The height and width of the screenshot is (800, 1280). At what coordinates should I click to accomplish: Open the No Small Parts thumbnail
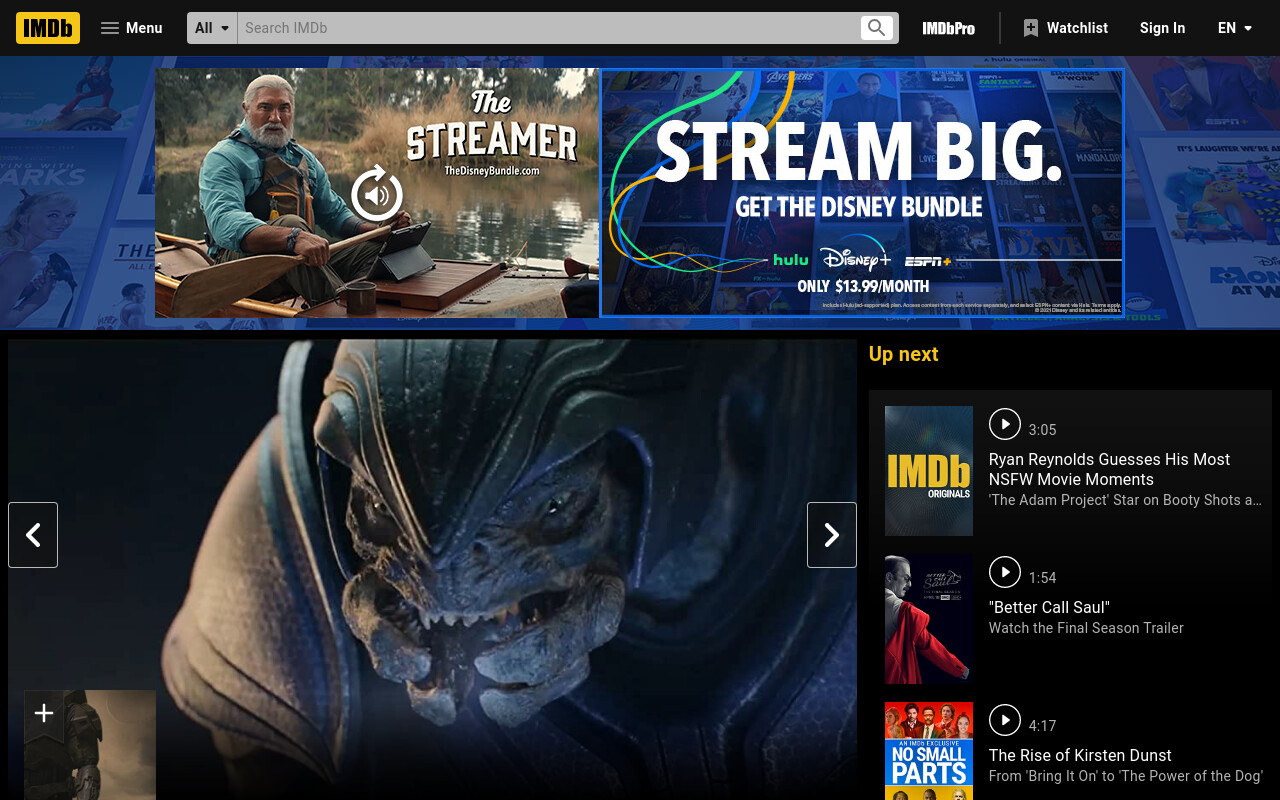929,751
